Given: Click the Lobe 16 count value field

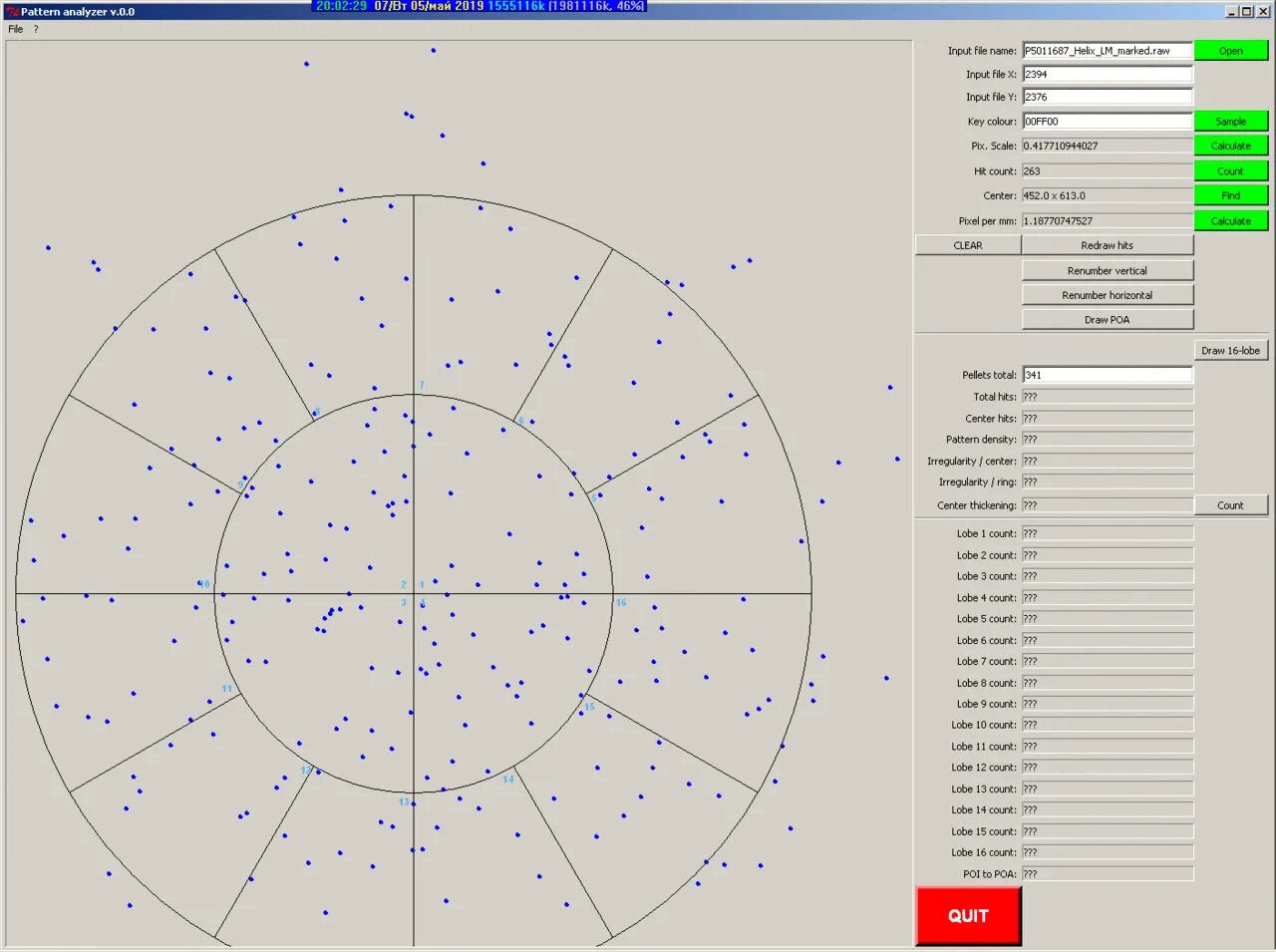Looking at the screenshot, I should coord(1108,853).
